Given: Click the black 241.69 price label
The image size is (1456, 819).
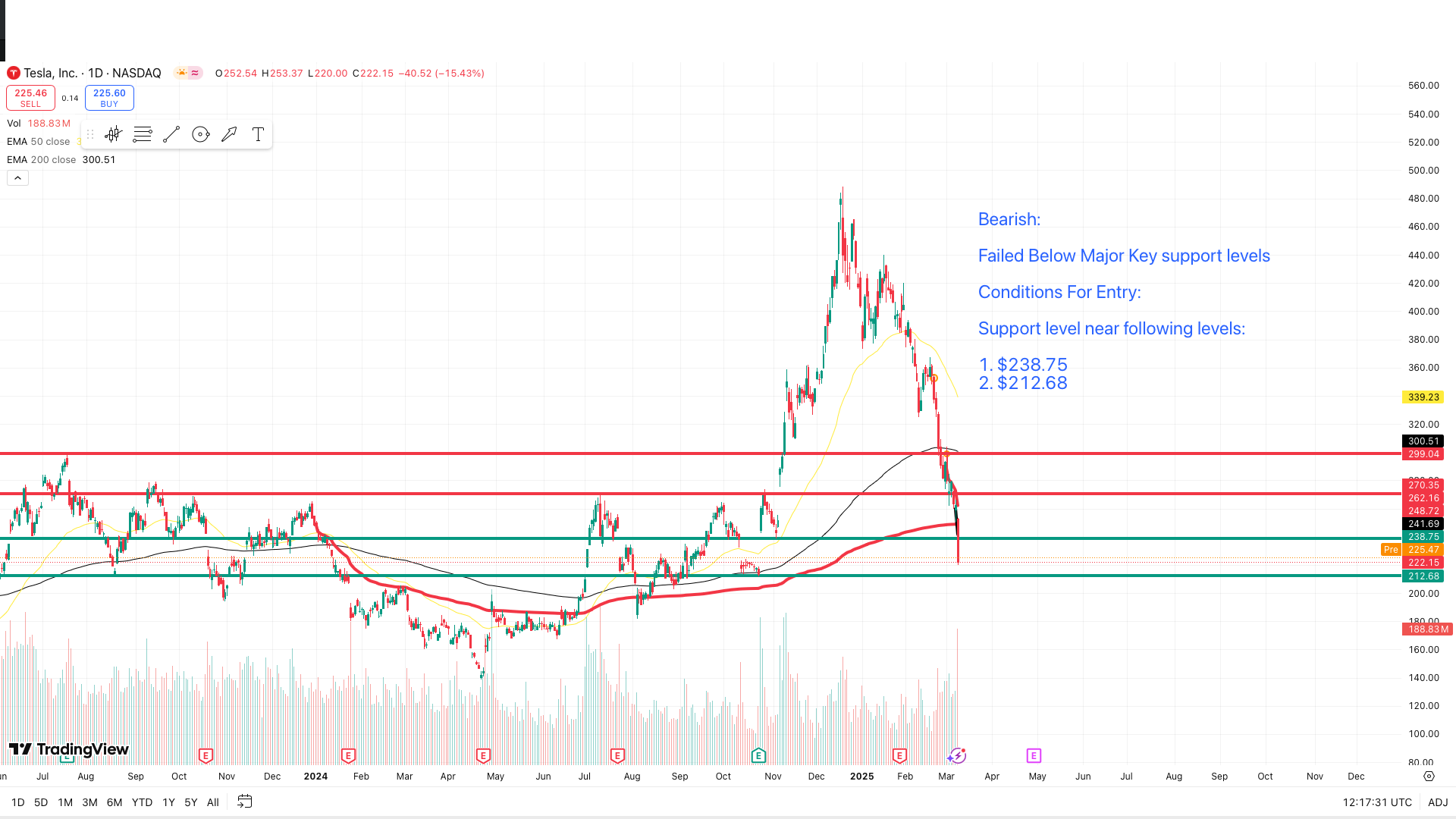Looking at the screenshot, I should tap(1423, 524).
